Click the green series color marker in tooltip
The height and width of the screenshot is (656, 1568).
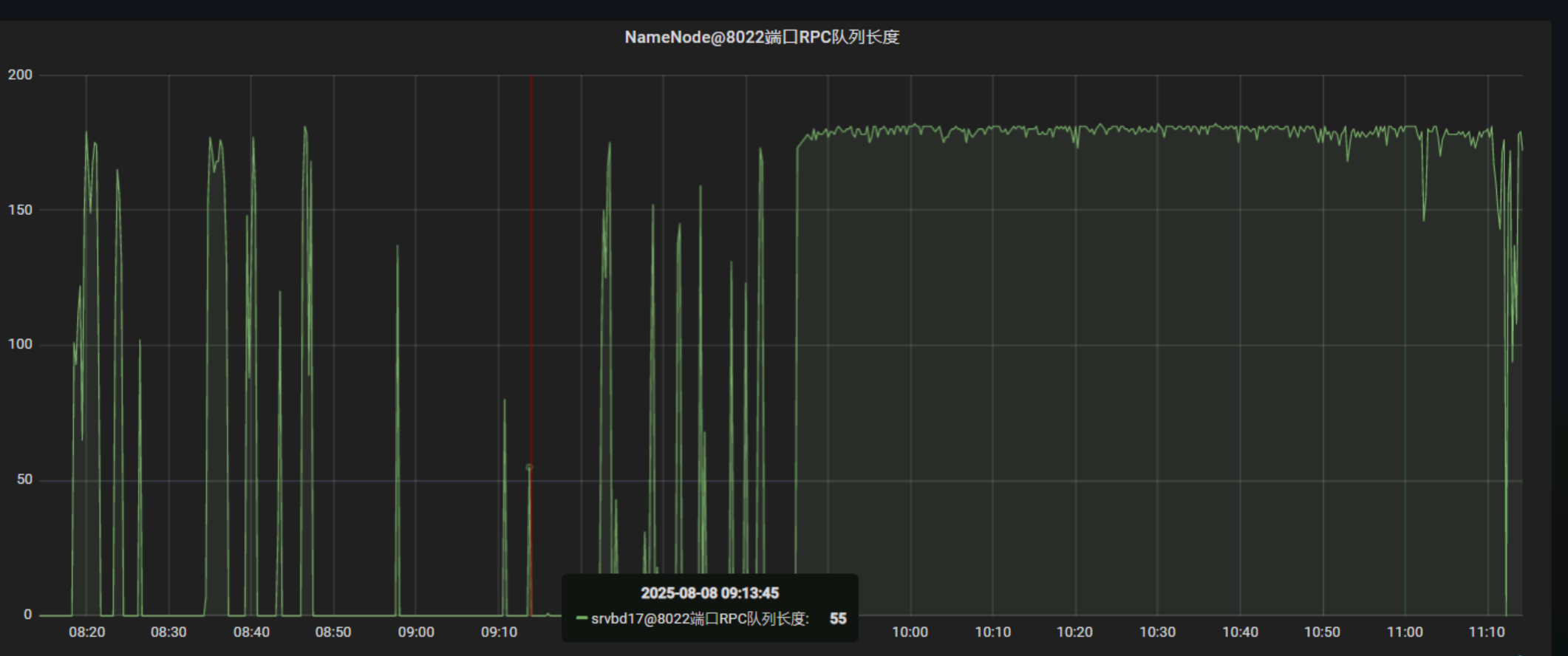[x=582, y=618]
